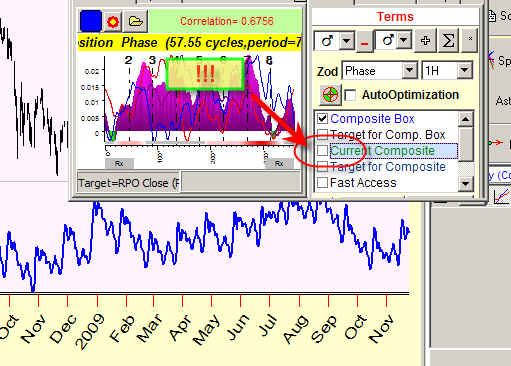Click the first Mars planet symbol box
511x366 pixels.
[327, 41]
